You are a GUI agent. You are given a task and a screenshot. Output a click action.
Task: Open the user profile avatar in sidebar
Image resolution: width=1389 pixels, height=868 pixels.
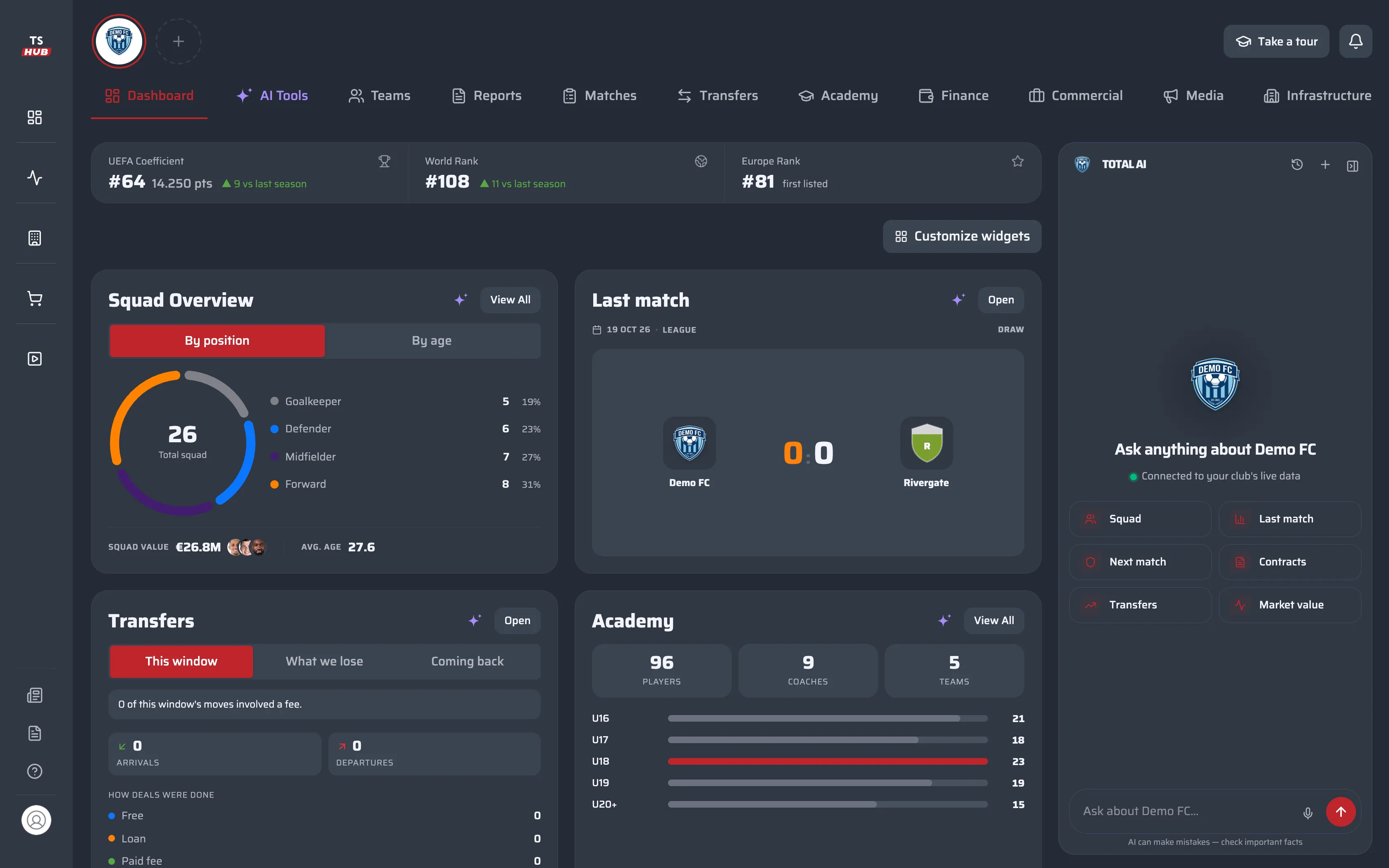tap(36, 820)
